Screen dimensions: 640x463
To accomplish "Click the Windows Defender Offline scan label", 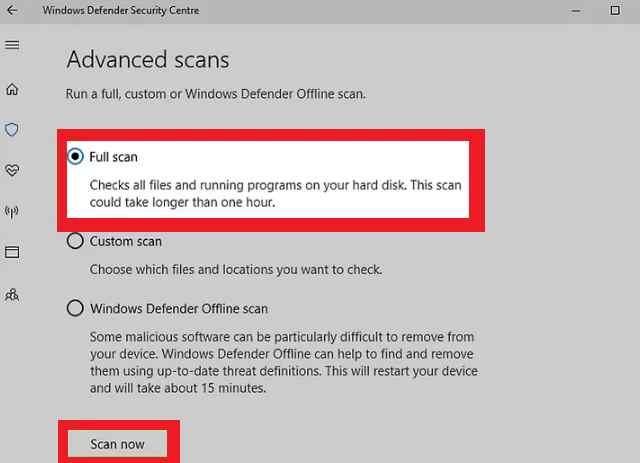I will pyautogui.click(x=179, y=309).
